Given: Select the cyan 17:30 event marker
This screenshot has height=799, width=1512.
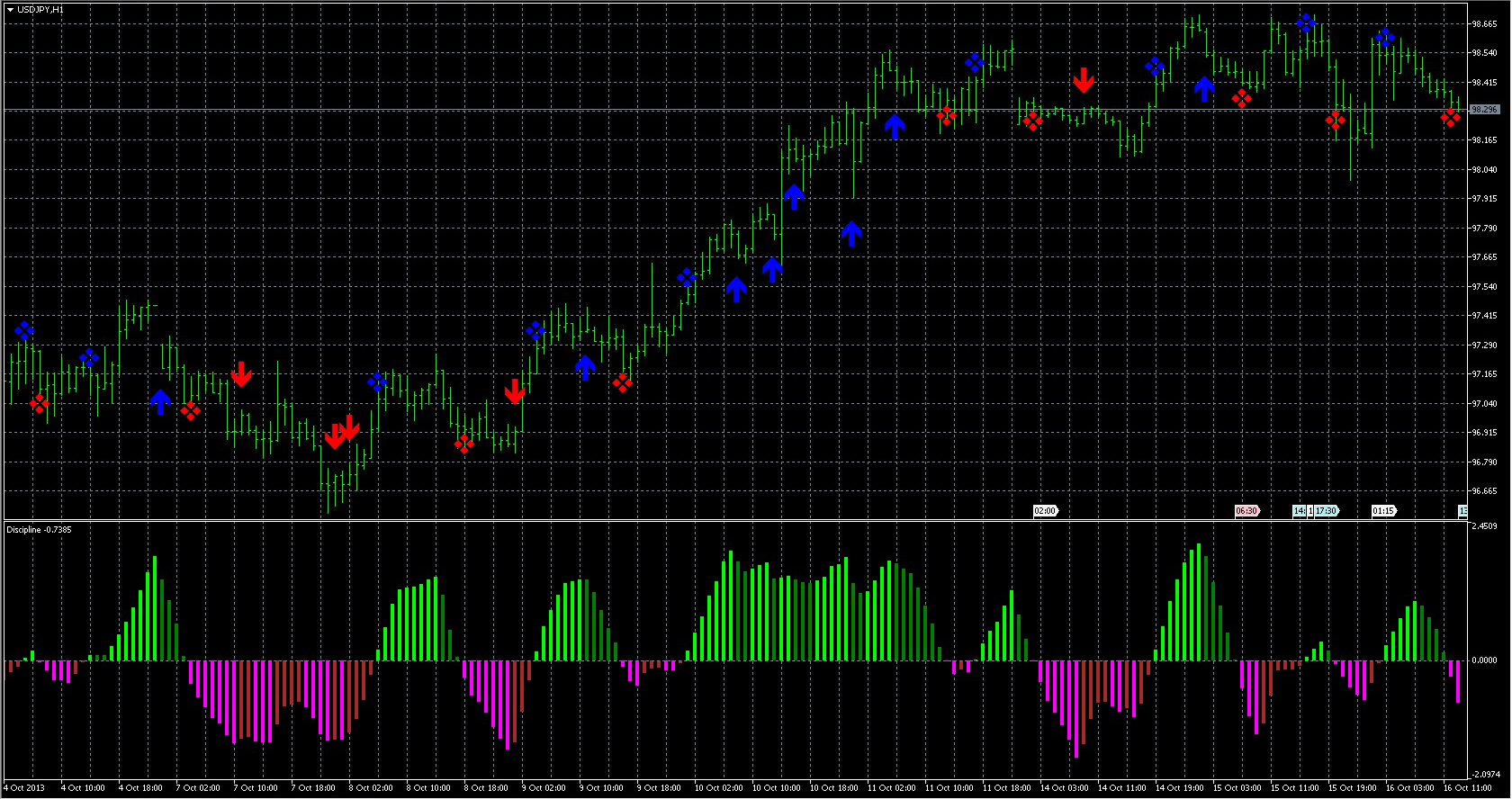Looking at the screenshot, I should coord(1327,511).
